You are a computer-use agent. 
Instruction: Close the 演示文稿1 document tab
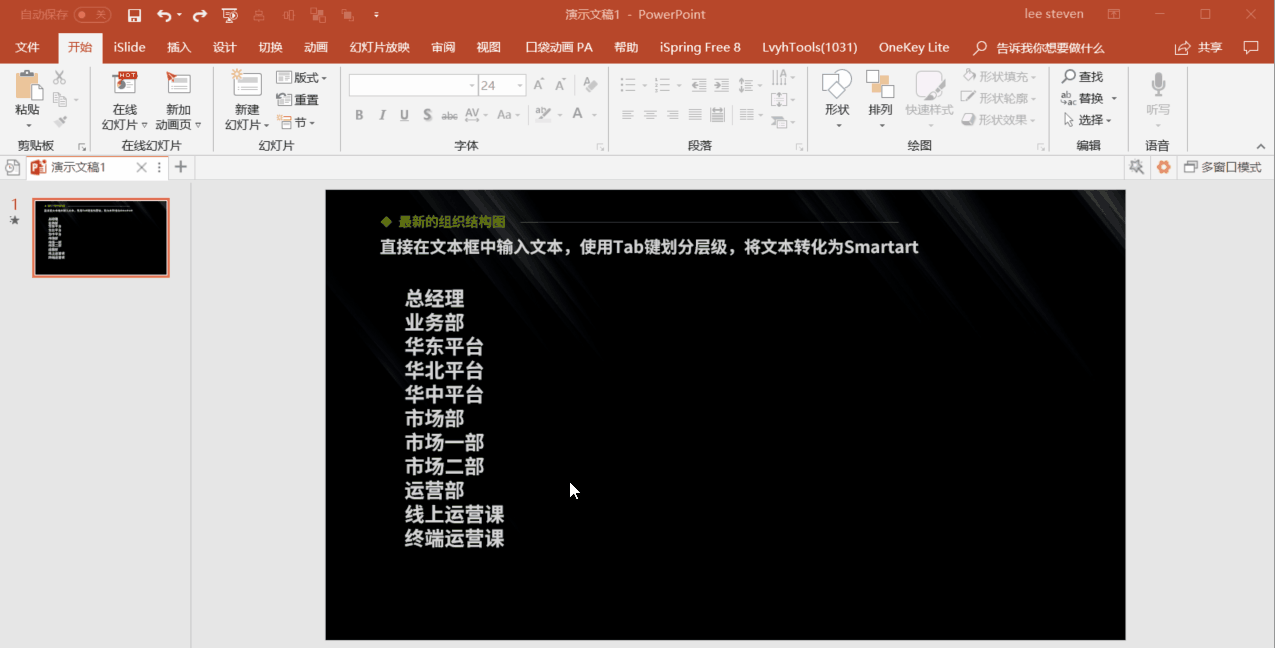tap(141, 167)
